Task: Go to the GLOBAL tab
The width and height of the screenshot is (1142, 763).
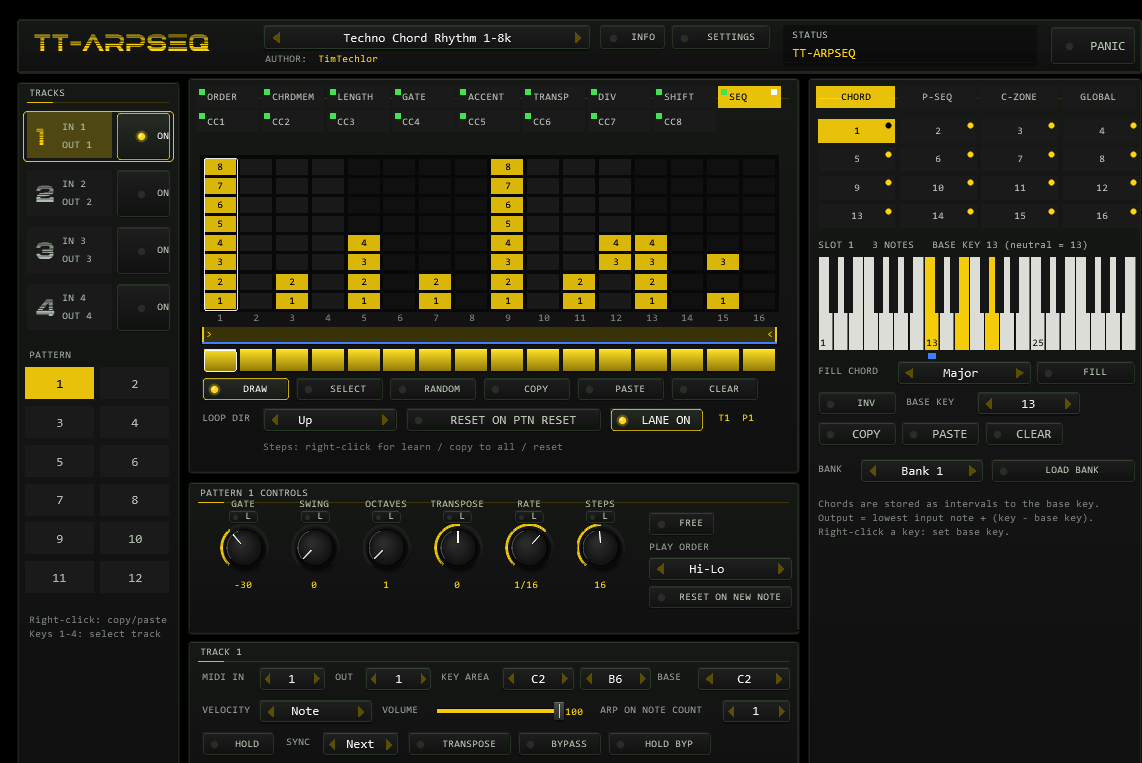Action: 1098,97
